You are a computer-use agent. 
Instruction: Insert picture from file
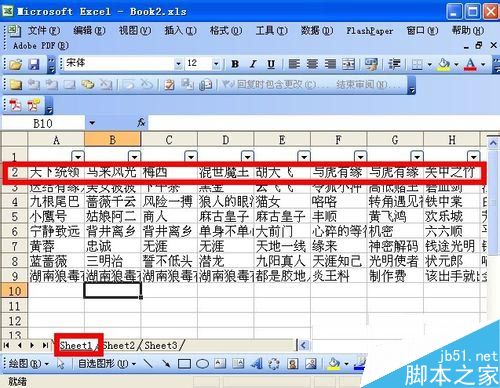pos(311,363)
